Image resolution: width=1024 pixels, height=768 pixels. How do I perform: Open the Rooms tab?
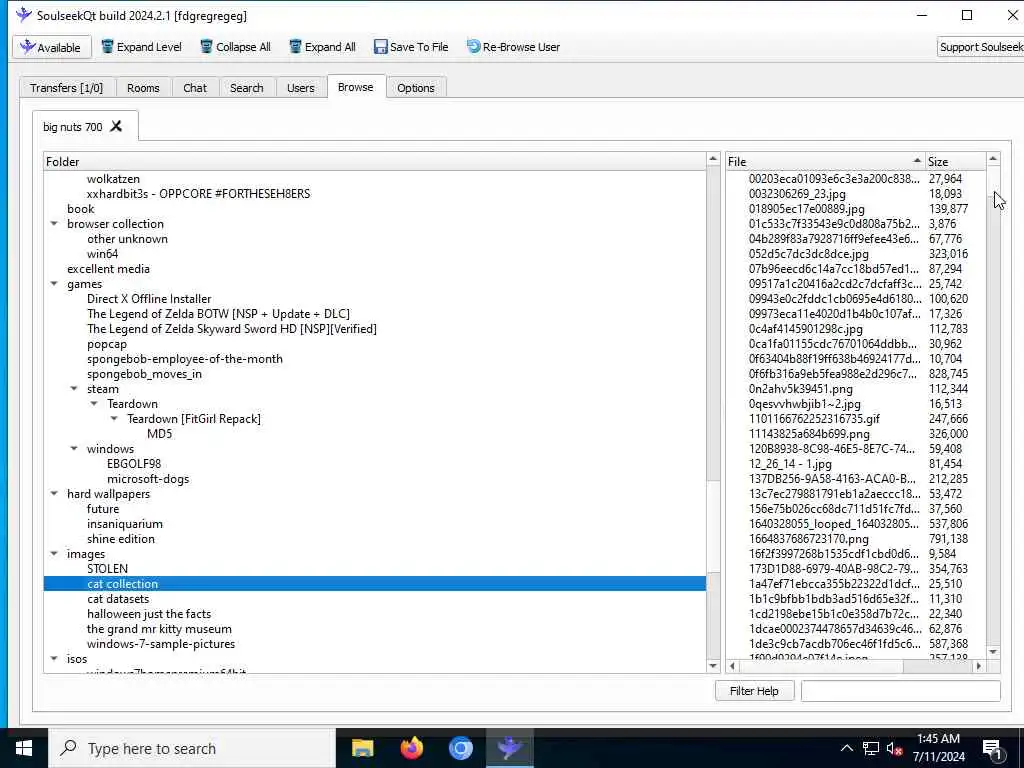(143, 88)
